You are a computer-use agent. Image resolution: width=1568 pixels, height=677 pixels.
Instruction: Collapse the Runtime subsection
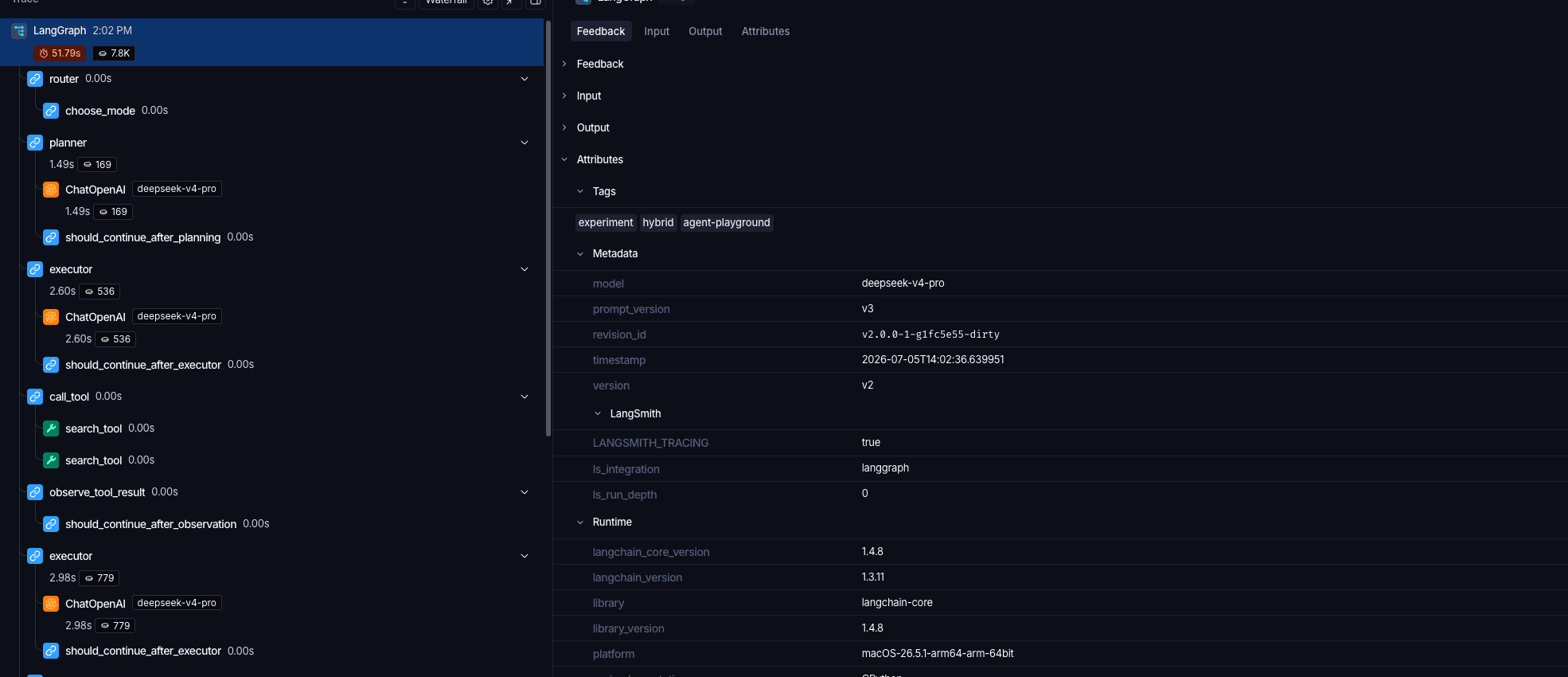pos(580,522)
